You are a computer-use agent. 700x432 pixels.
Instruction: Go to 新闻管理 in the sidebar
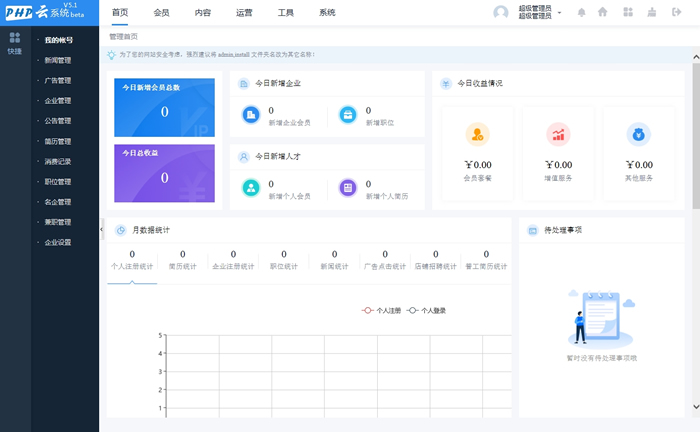click(x=58, y=60)
